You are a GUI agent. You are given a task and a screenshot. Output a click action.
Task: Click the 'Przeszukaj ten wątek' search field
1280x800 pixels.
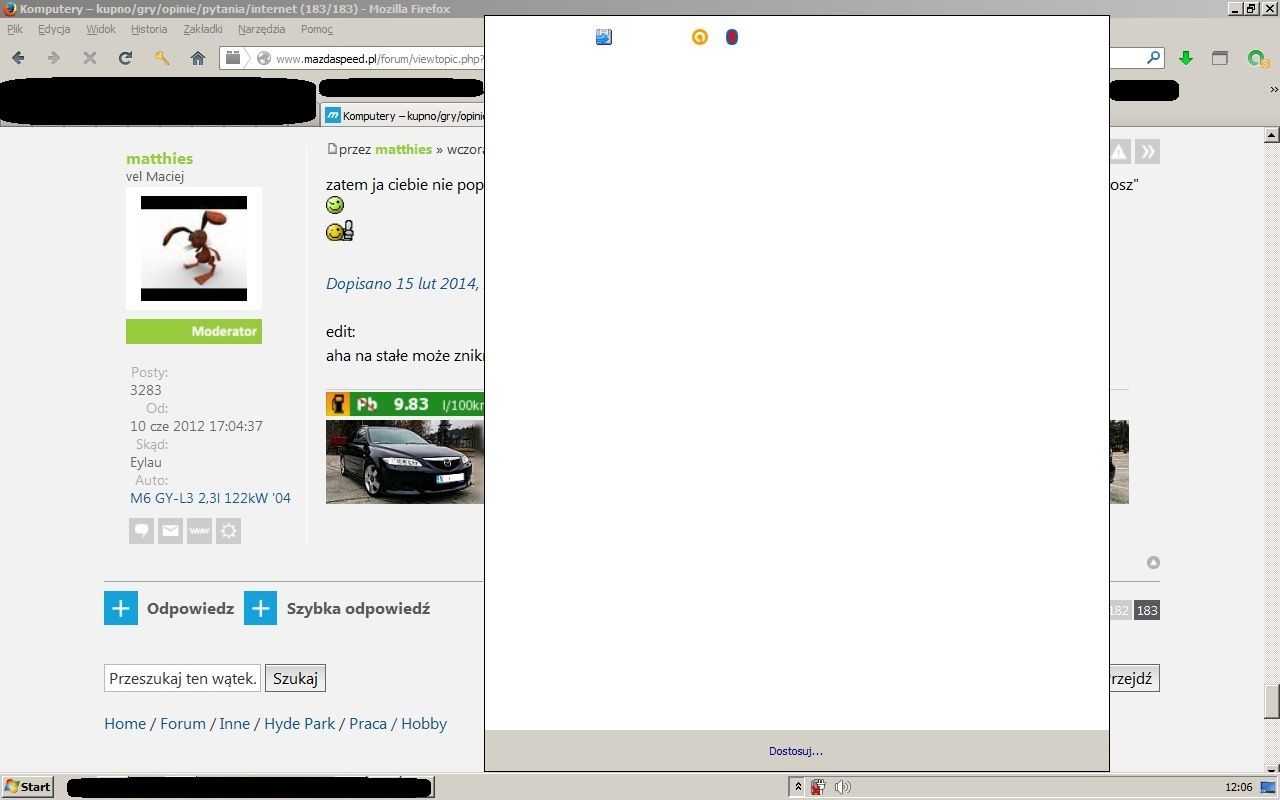tap(182, 678)
